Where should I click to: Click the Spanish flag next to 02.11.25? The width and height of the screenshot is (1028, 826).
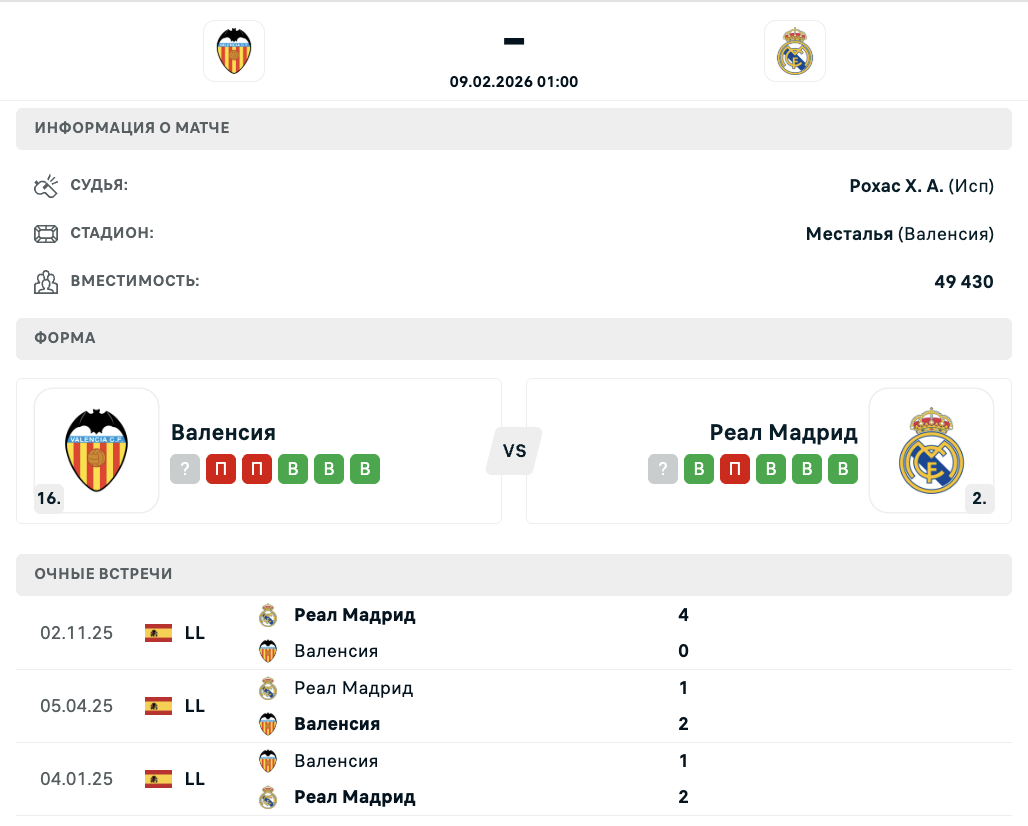click(x=158, y=633)
